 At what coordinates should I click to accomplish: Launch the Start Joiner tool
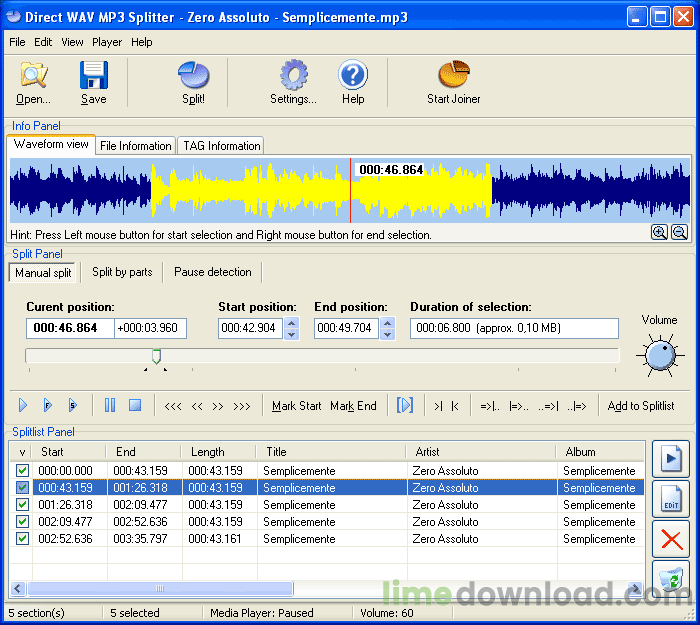(x=453, y=81)
